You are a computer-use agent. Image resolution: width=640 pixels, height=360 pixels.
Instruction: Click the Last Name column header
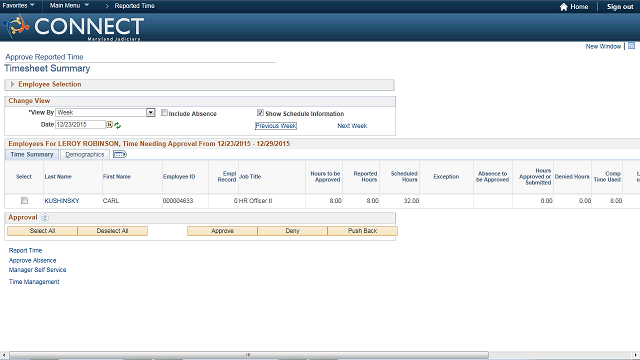tap(58, 177)
